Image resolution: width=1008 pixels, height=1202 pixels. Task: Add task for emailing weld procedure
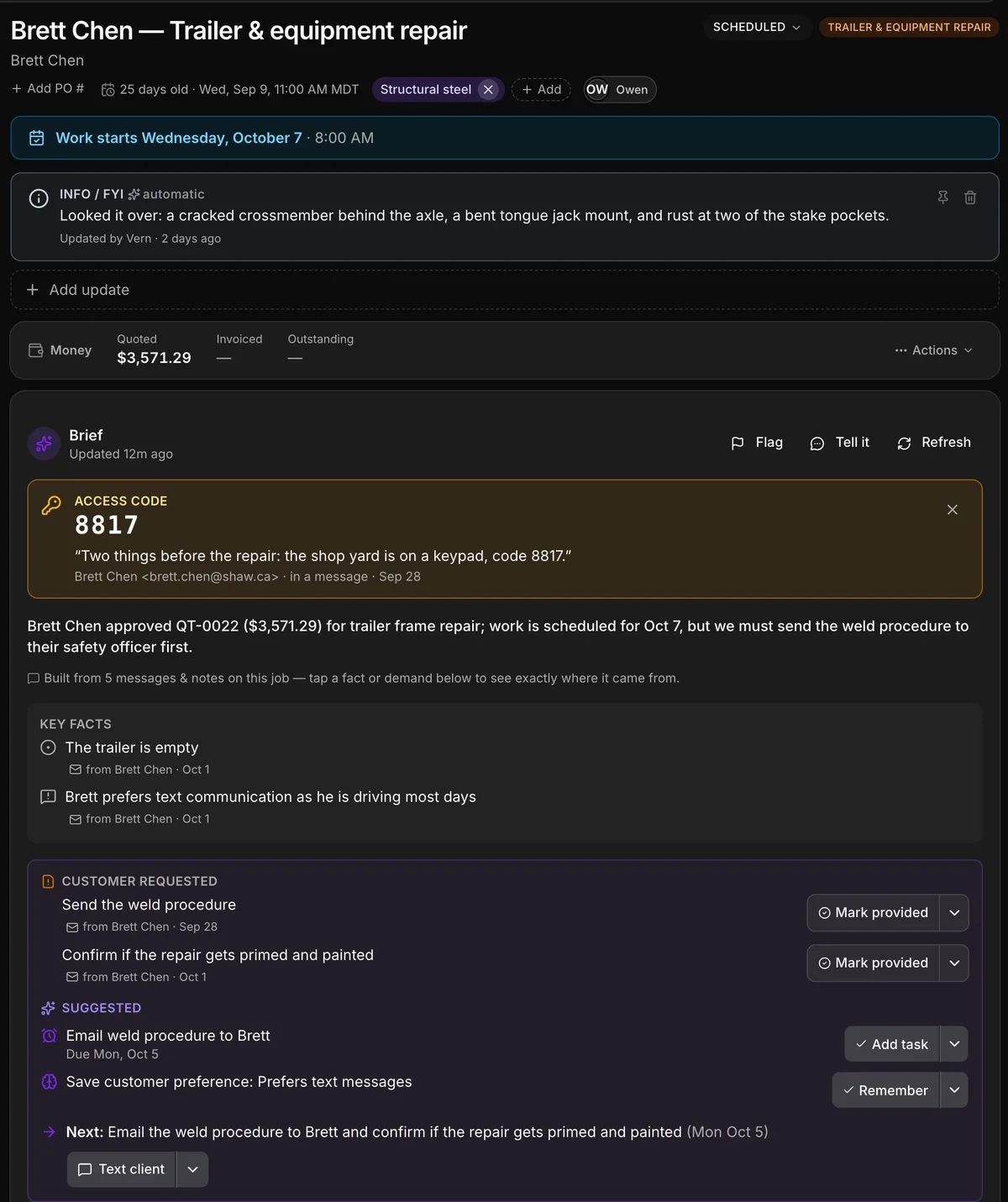click(892, 1044)
